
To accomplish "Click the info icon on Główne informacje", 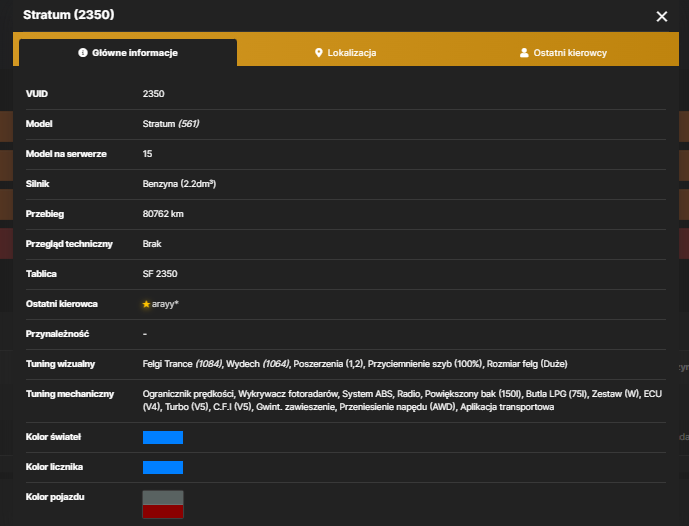I will click(83, 53).
